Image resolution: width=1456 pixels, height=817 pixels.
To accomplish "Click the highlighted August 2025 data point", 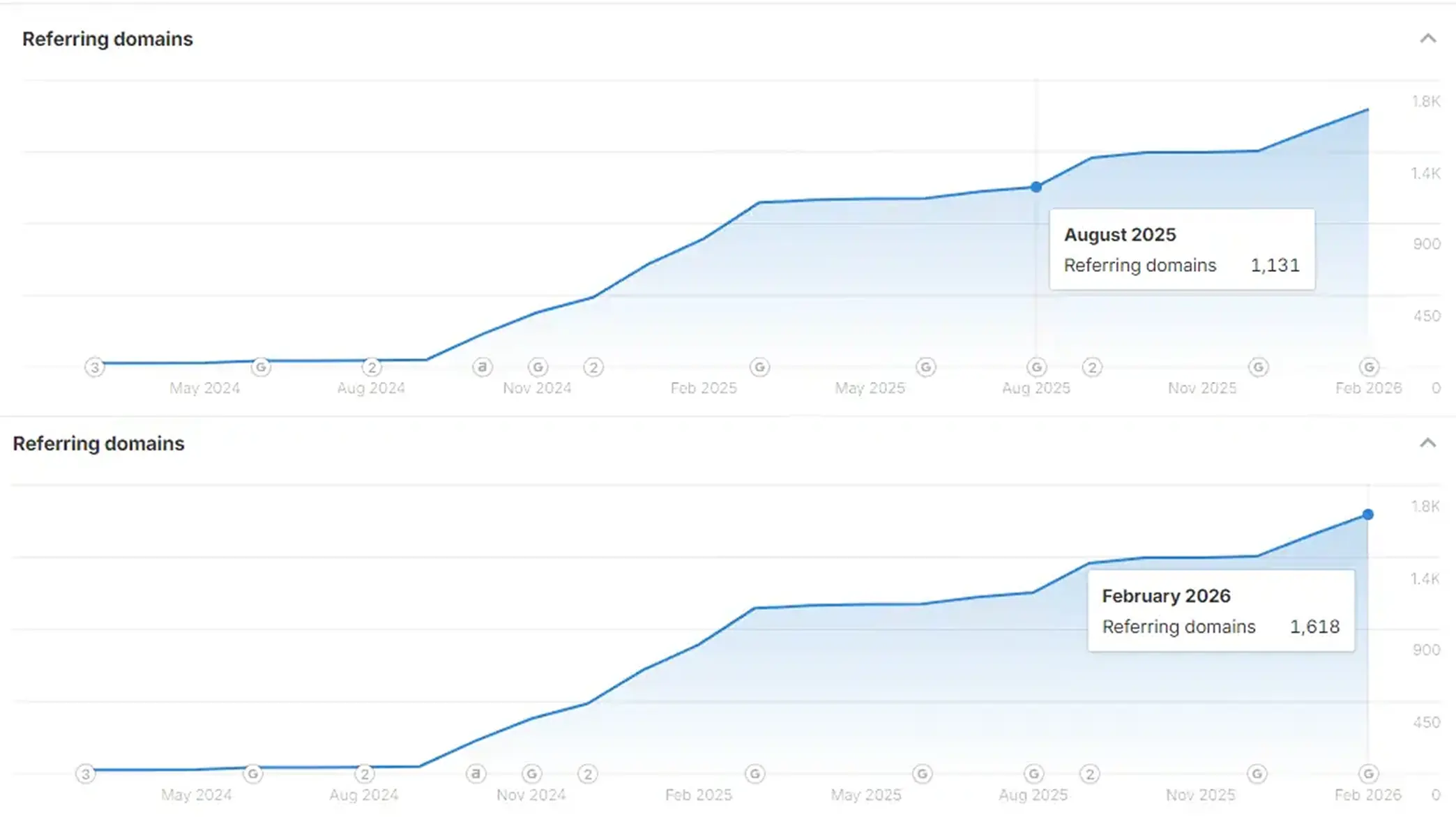I will click(1036, 187).
